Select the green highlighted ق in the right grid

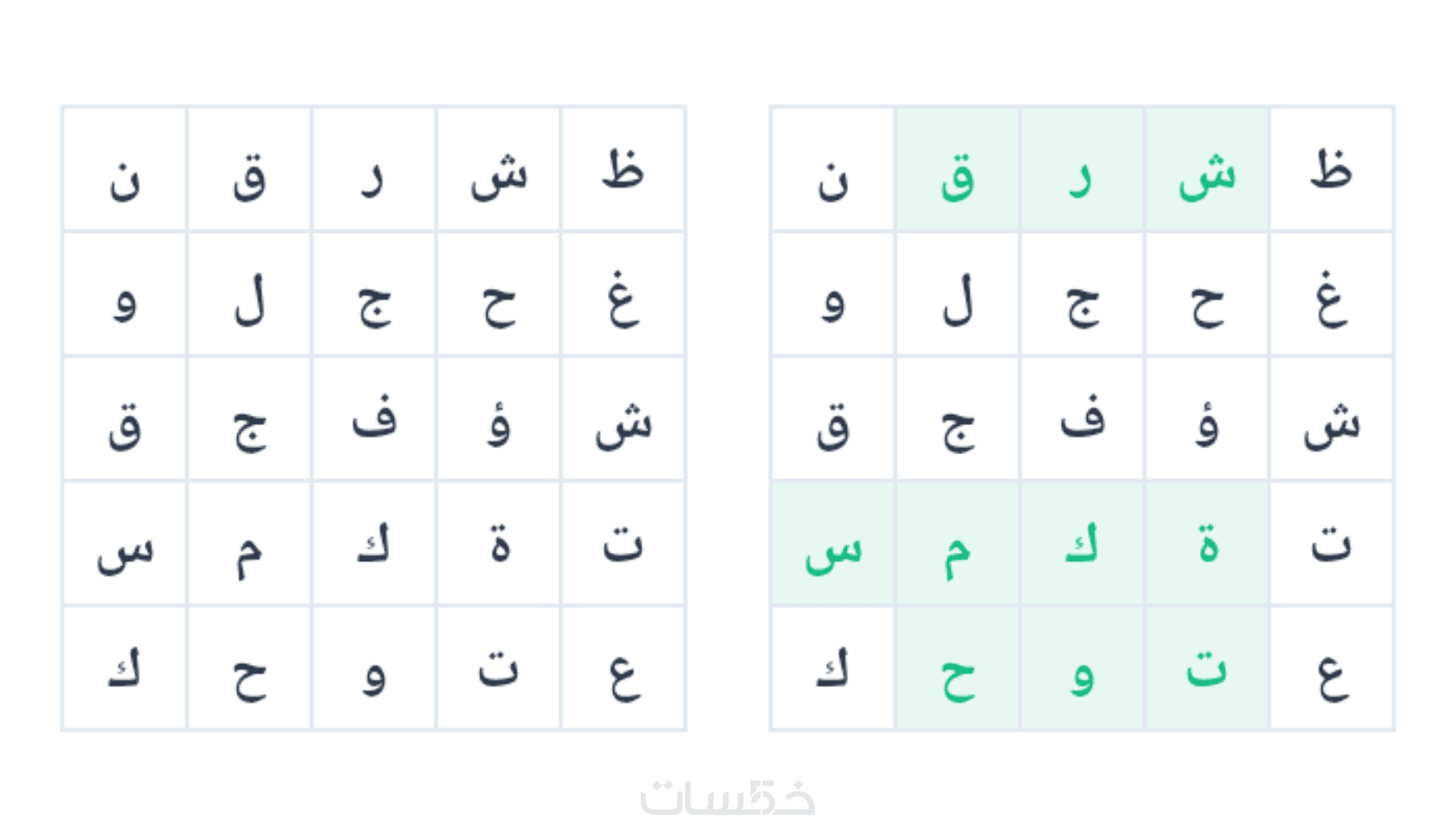pos(958,170)
